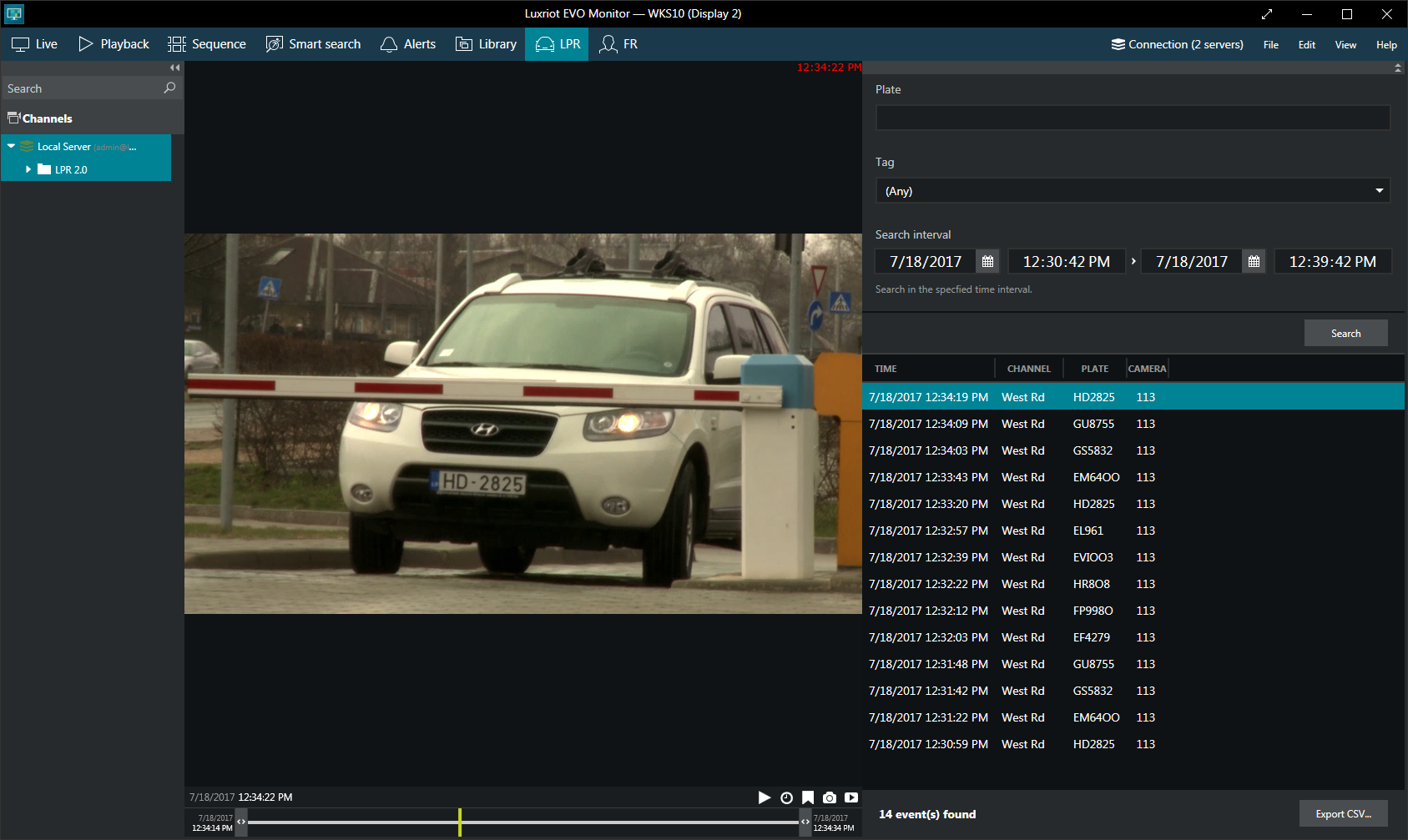Toggle the full screen arrow icon
The image size is (1408, 840).
[1267, 14]
